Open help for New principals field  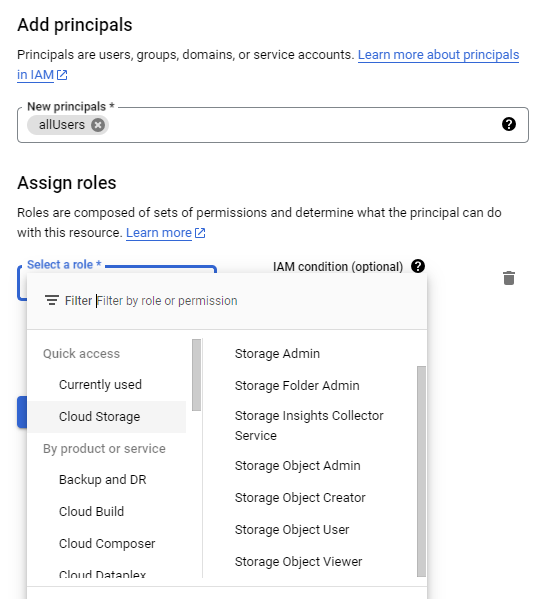click(x=509, y=124)
